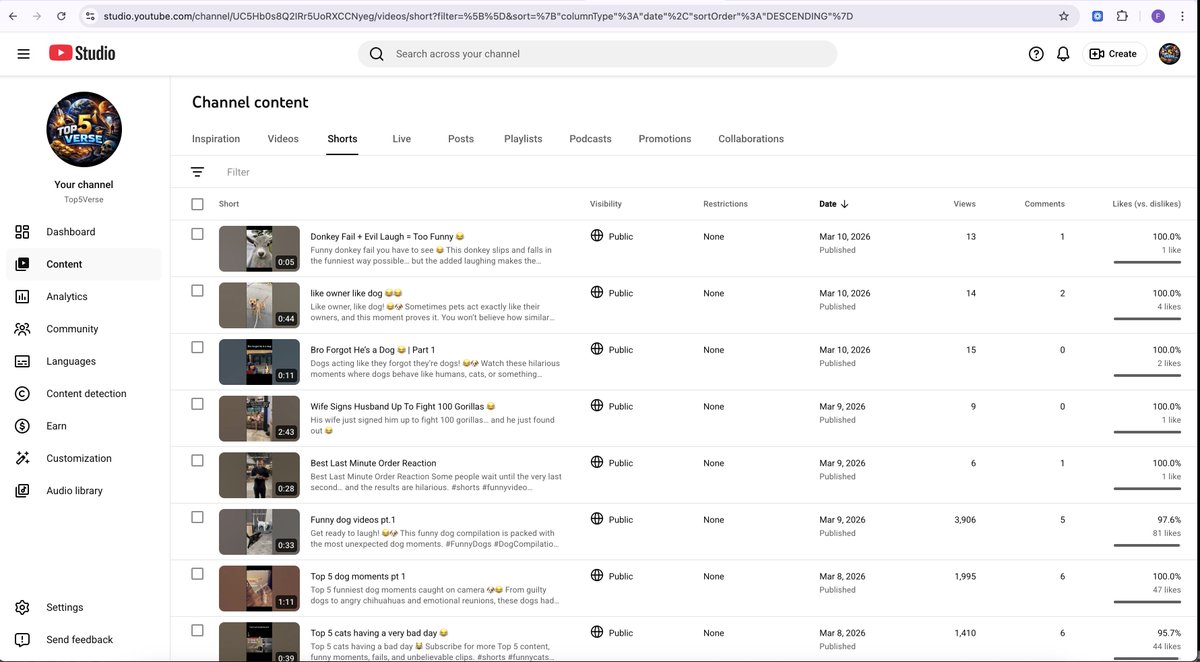Image resolution: width=1200 pixels, height=662 pixels.
Task: Click the YouTube Studio logo
Action: (x=82, y=53)
